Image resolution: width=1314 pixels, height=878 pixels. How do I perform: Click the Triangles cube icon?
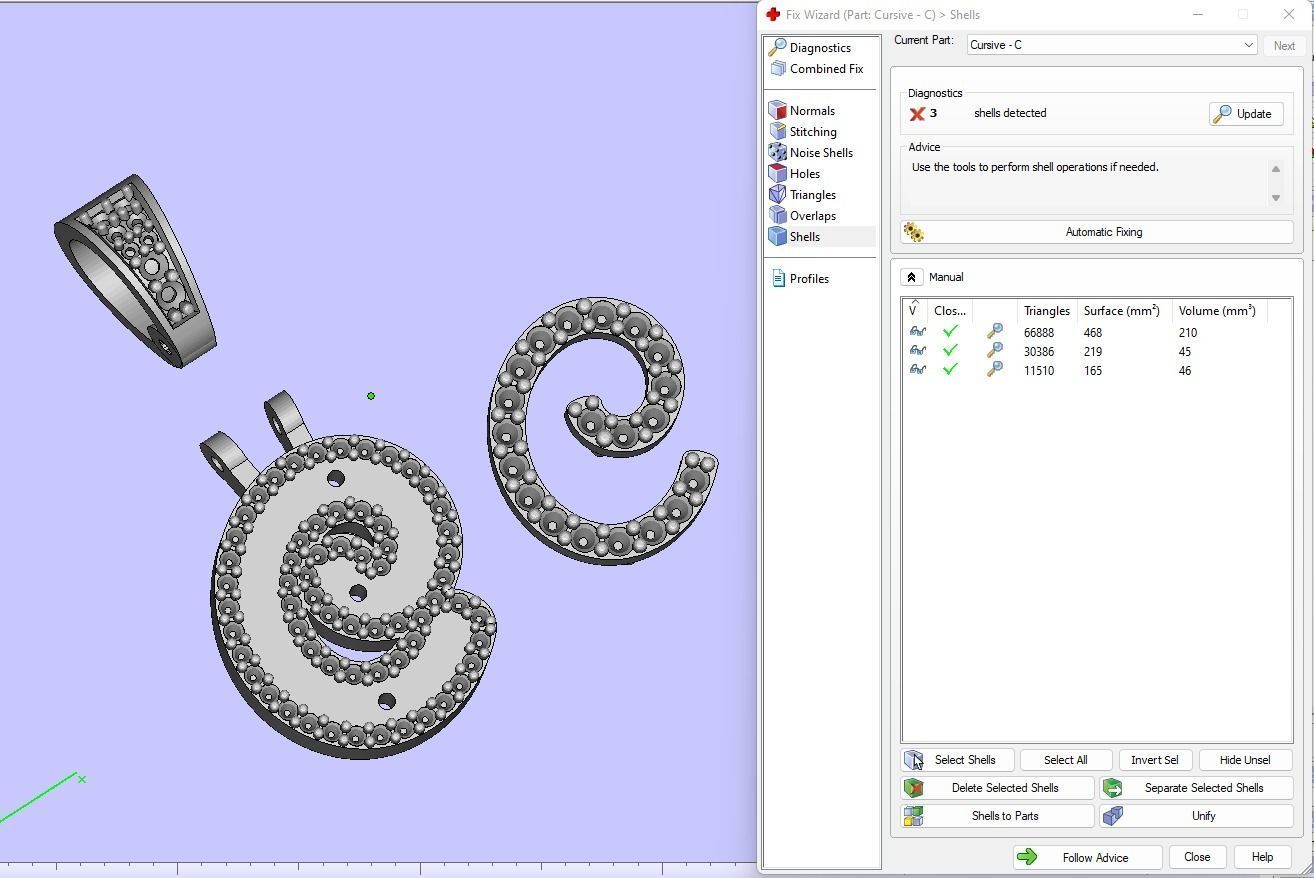click(x=777, y=194)
